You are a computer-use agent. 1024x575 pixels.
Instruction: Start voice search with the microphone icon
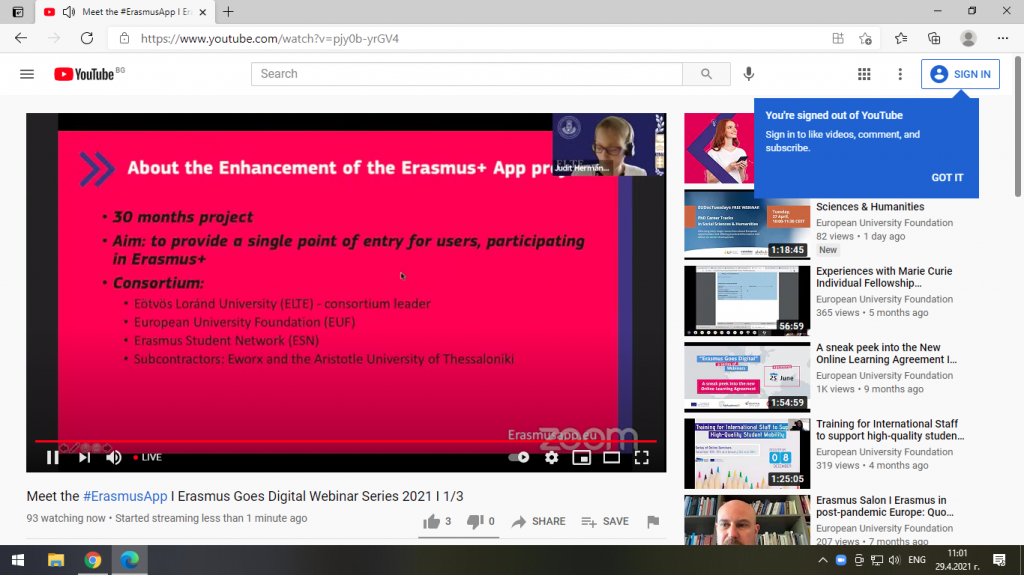(x=748, y=74)
